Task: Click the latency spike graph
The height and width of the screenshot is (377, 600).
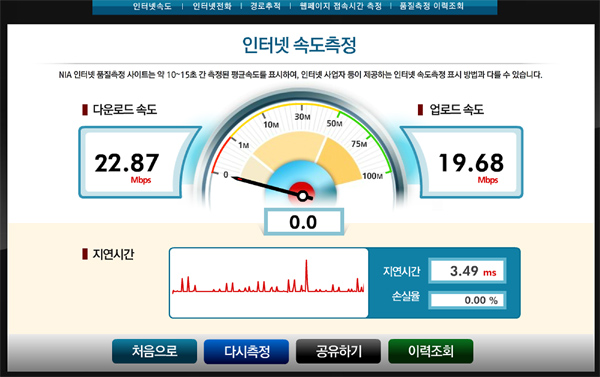Action: [x=269, y=283]
